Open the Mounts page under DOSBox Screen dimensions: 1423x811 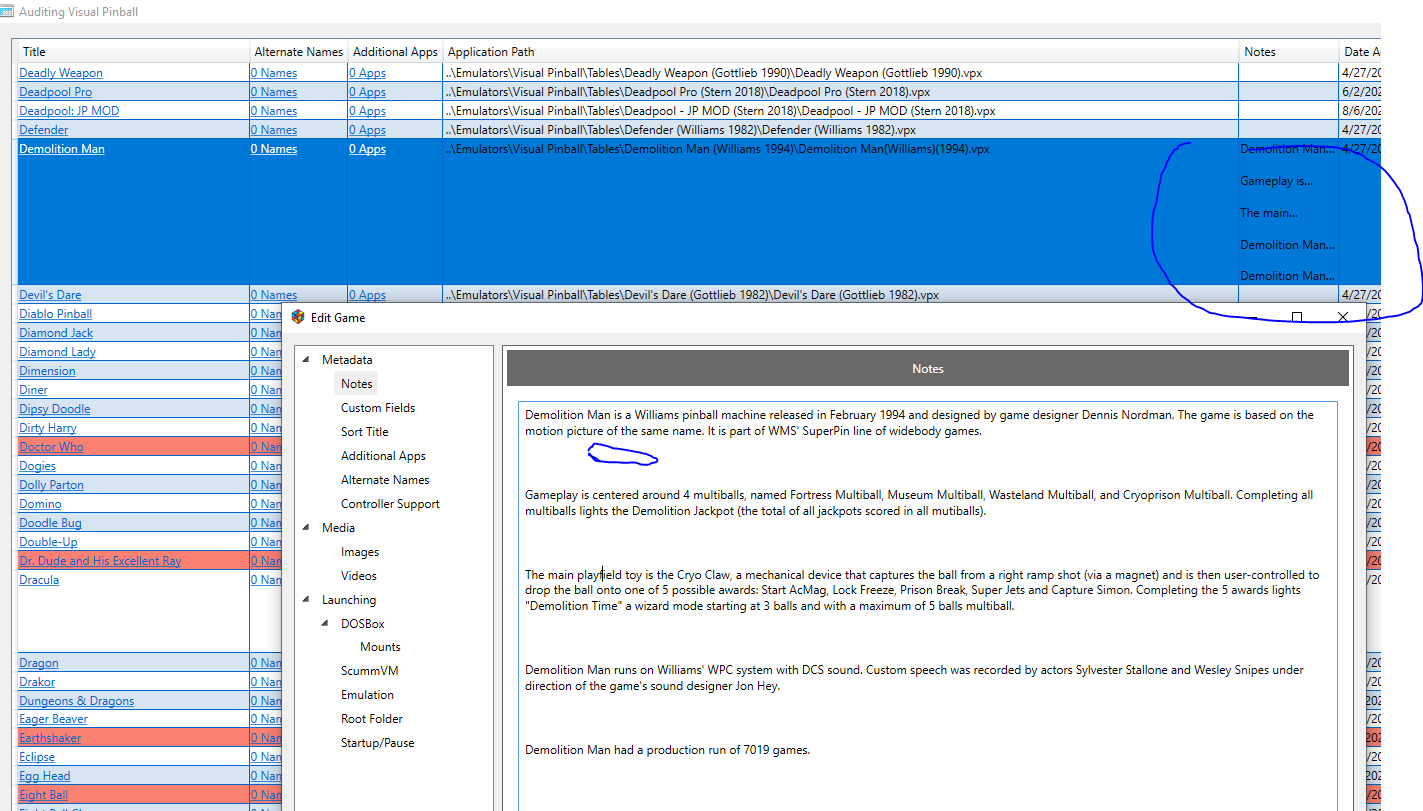[380, 647]
